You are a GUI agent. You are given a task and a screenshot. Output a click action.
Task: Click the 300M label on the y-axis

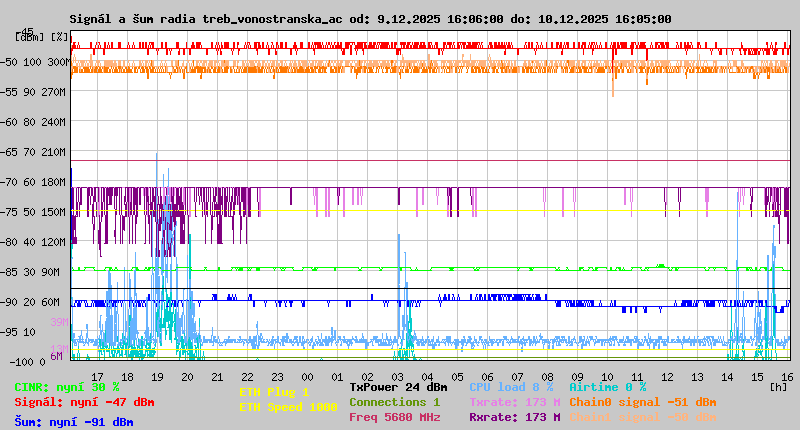click(x=57, y=62)
